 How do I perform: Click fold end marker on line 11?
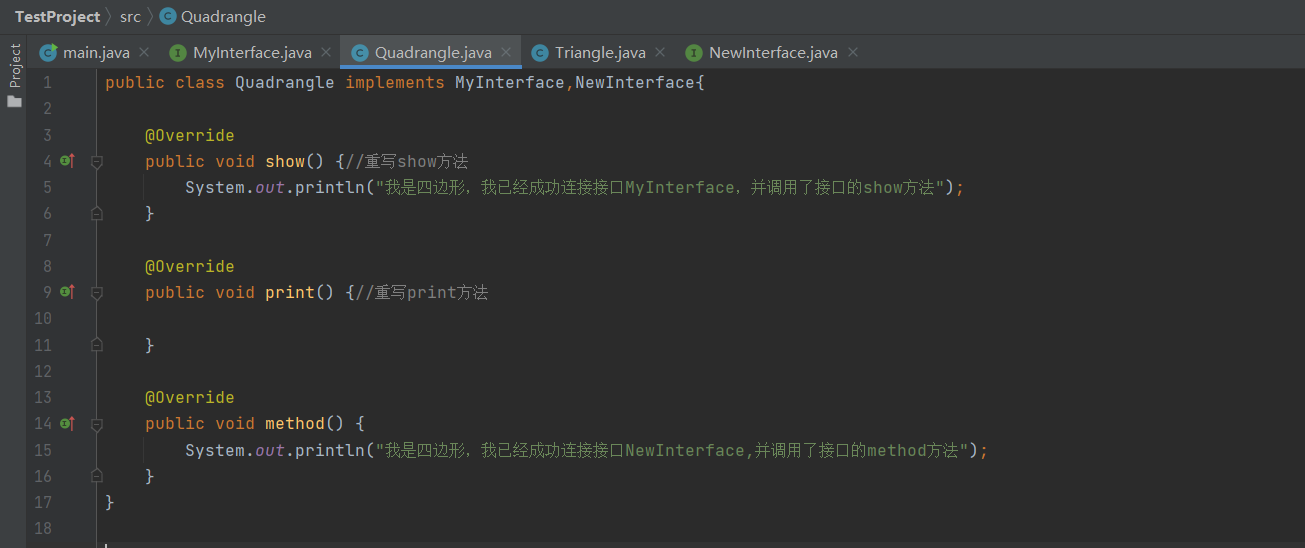(x=97, y=344)
